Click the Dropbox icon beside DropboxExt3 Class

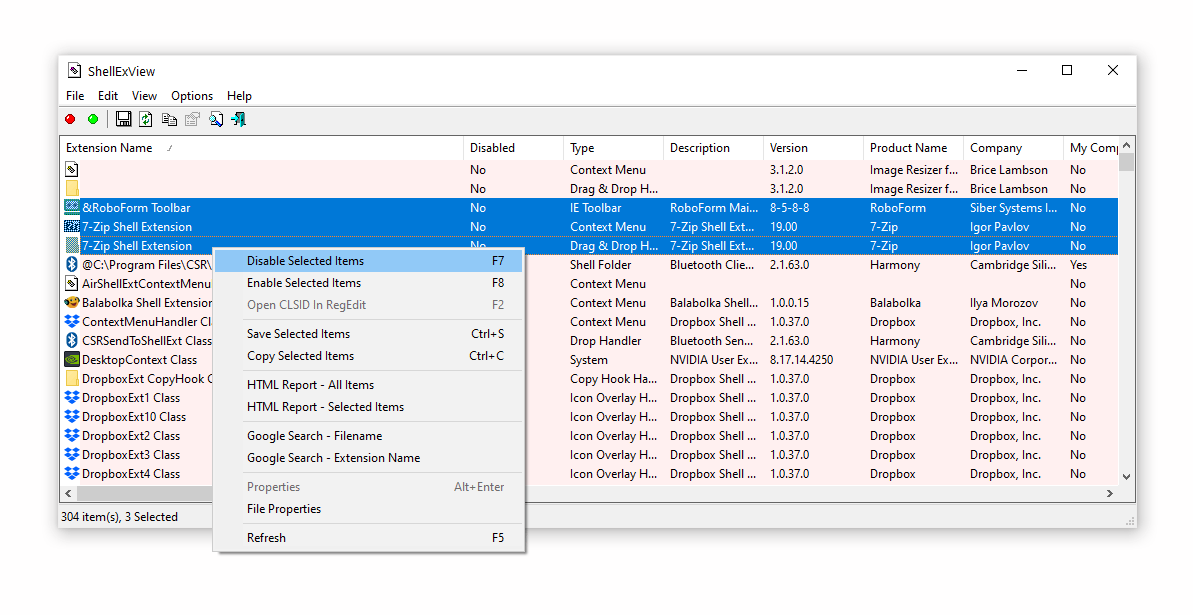click(x=72, y=454)
